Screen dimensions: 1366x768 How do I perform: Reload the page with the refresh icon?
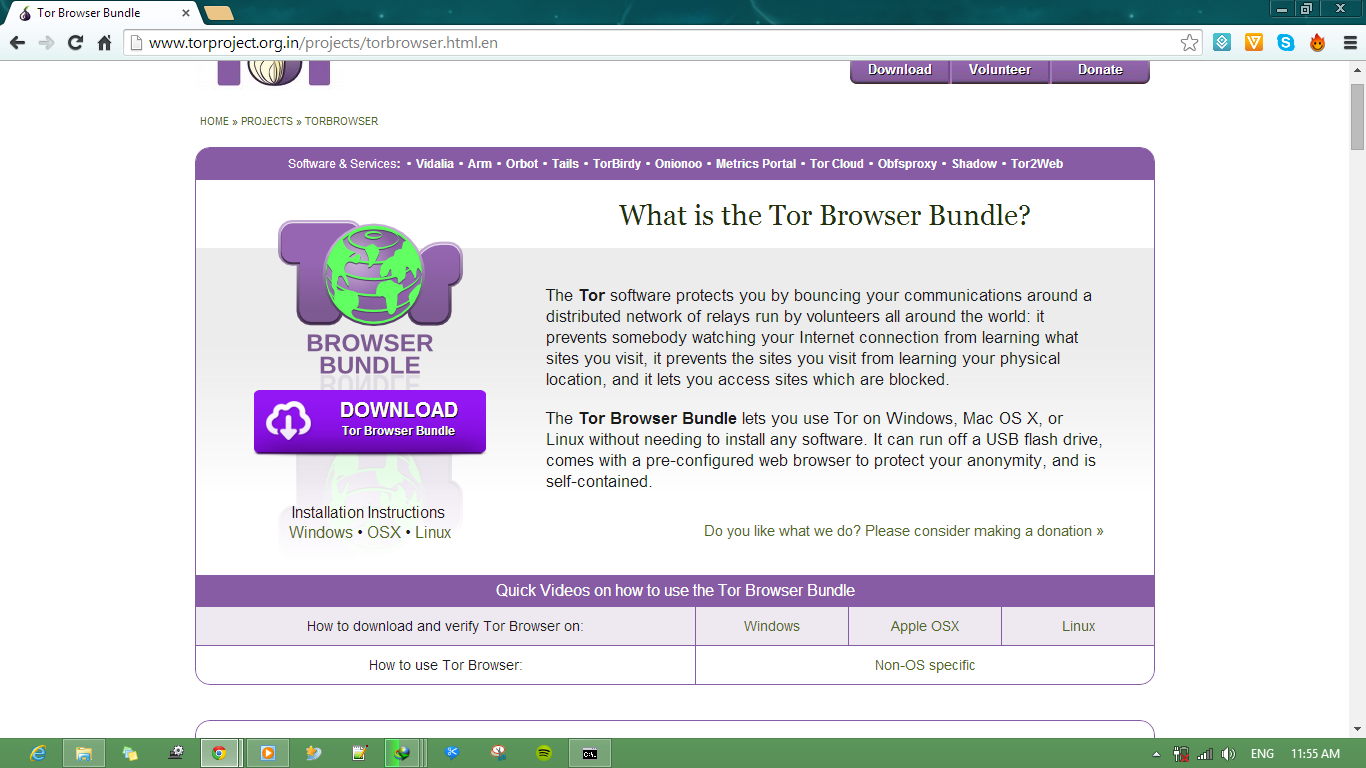[x=75, y=43]
